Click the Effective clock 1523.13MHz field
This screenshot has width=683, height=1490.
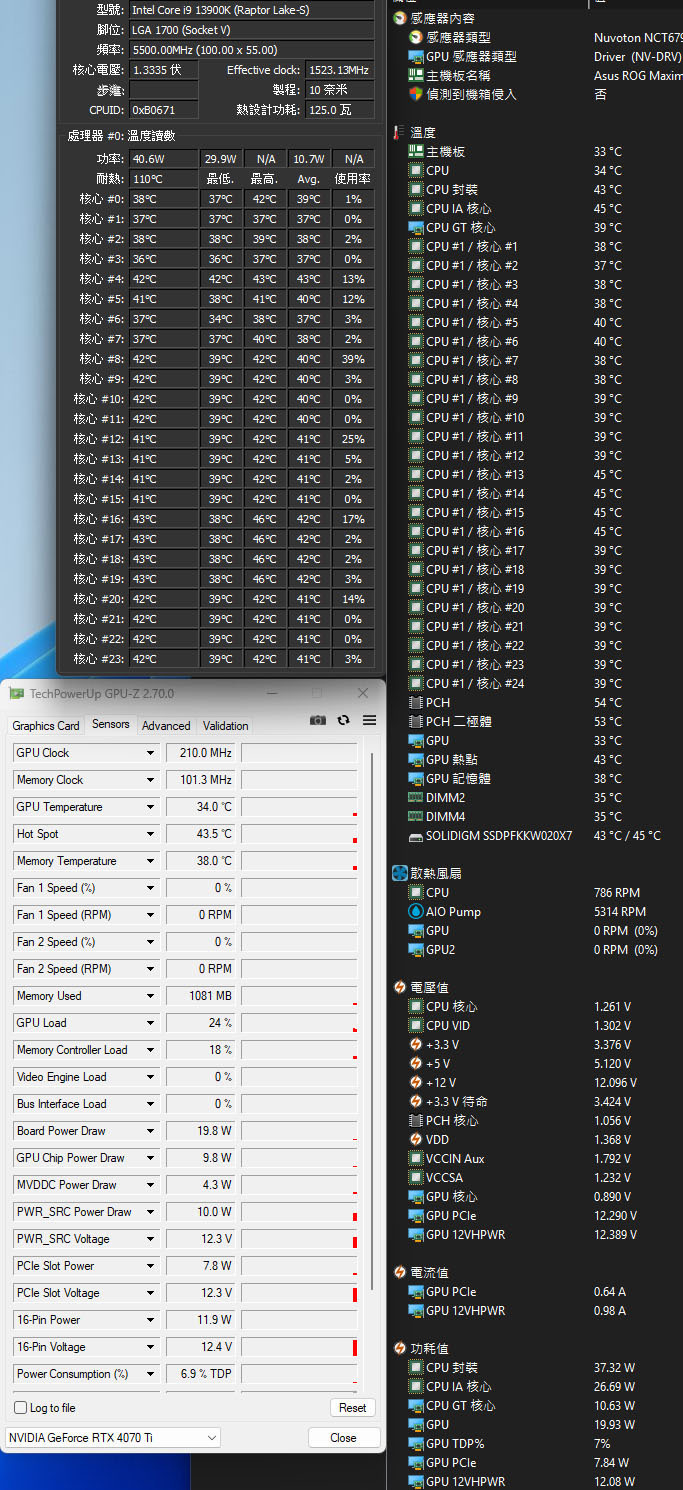tap(339, 70)
